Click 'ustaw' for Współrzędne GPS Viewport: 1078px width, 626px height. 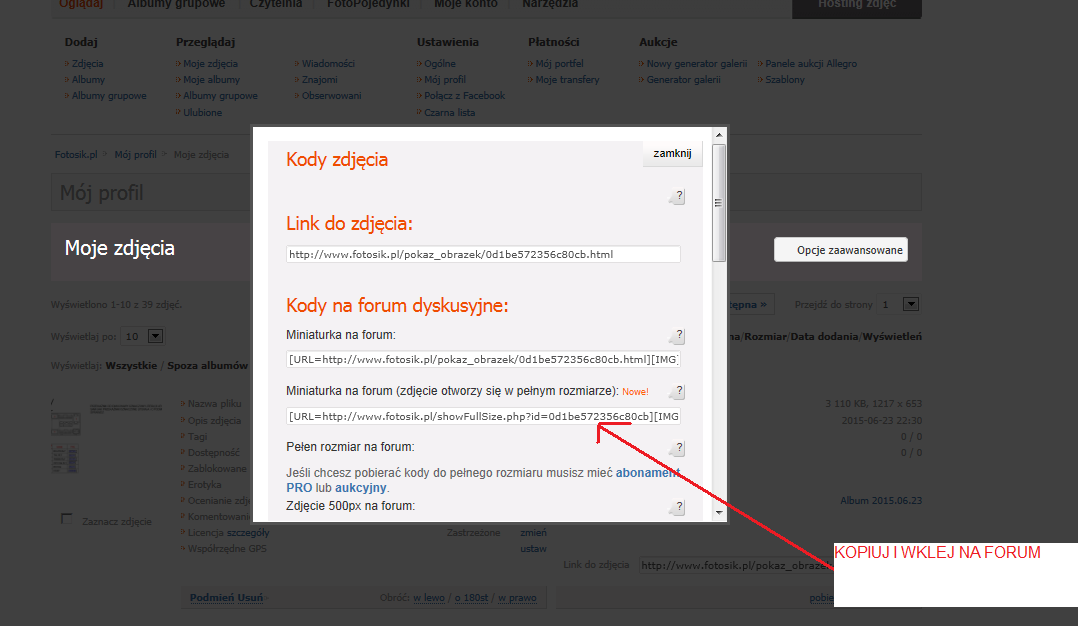coord(534,549)
